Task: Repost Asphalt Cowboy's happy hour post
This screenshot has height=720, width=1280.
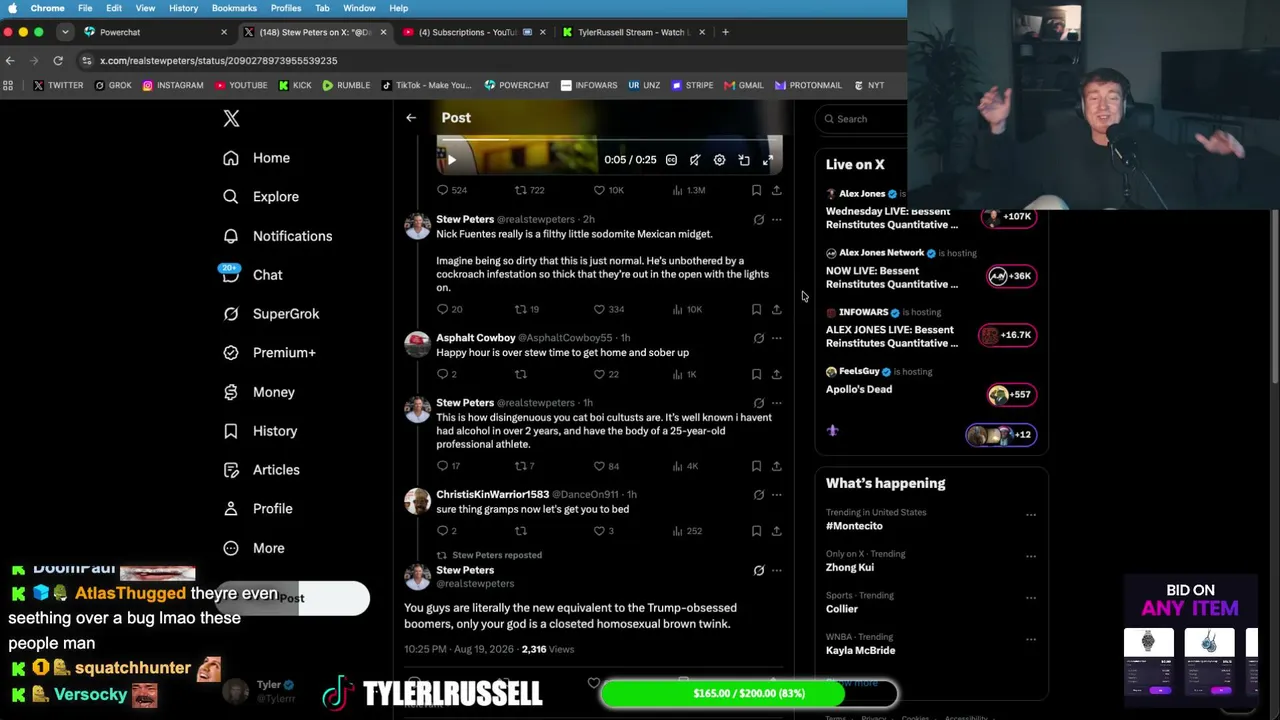Action: coord(520,375)
